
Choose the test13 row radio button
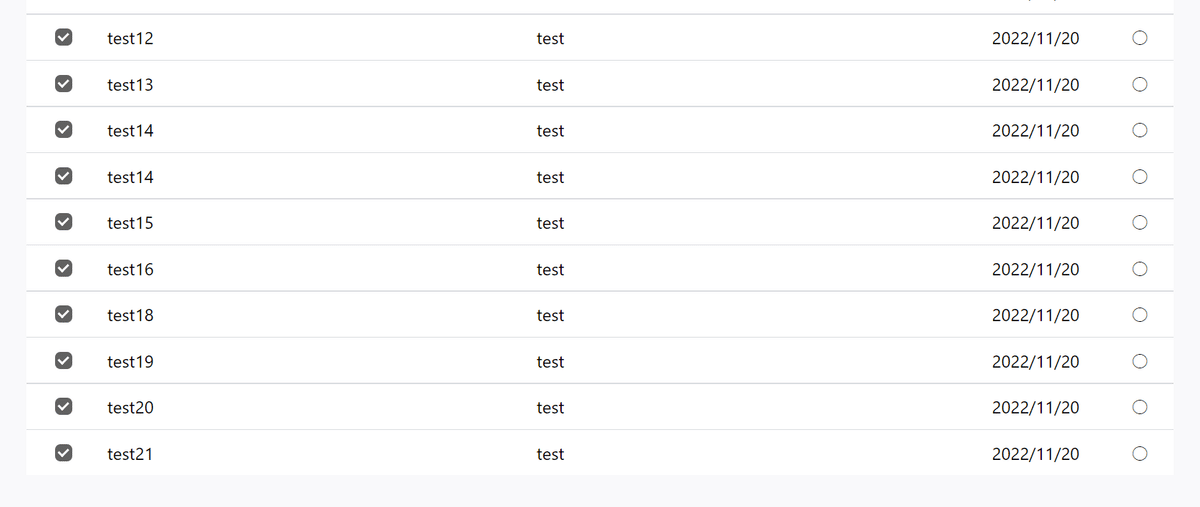tap(1139, 84)
